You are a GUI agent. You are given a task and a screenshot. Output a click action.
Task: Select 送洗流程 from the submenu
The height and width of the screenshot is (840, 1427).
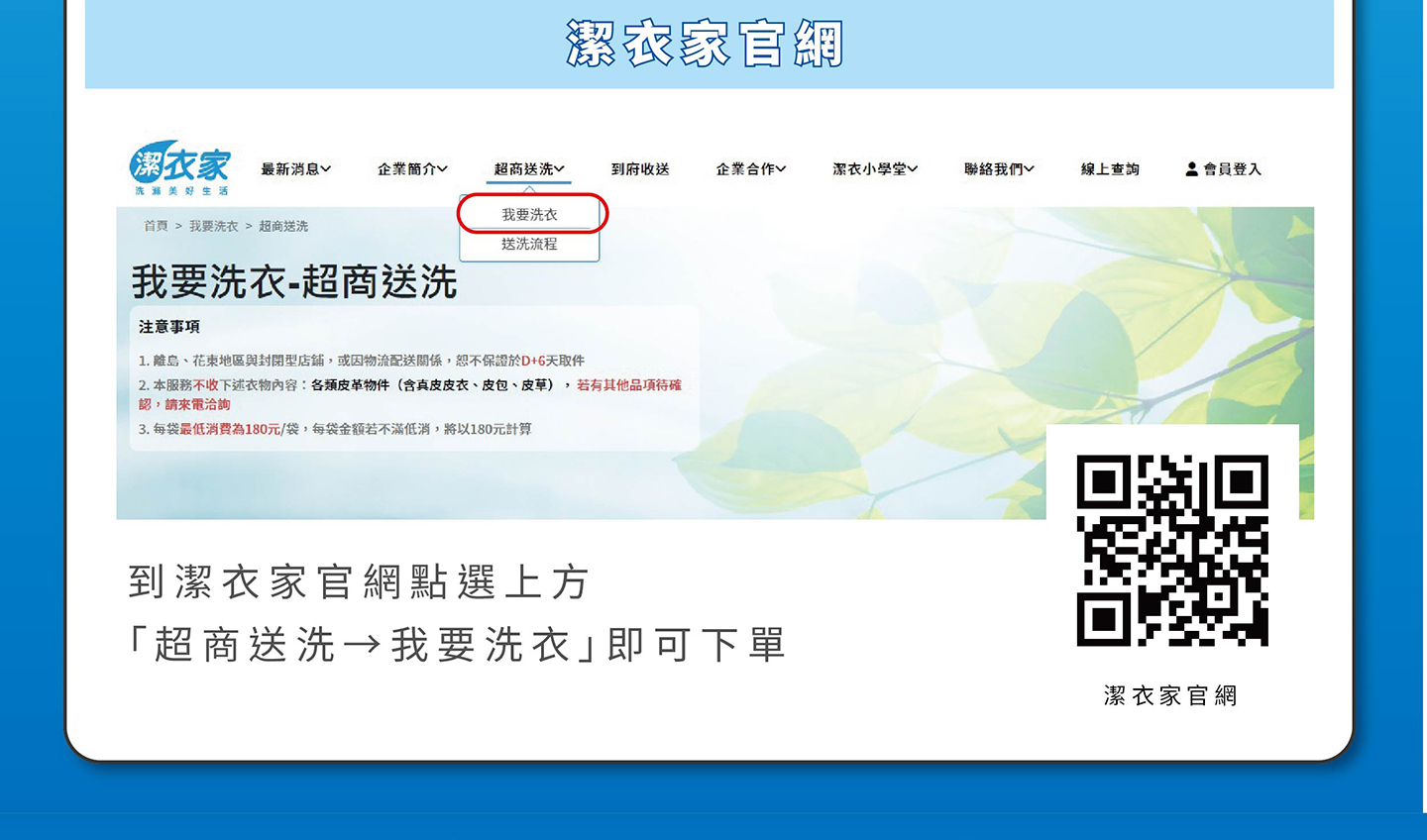point(529,244)
